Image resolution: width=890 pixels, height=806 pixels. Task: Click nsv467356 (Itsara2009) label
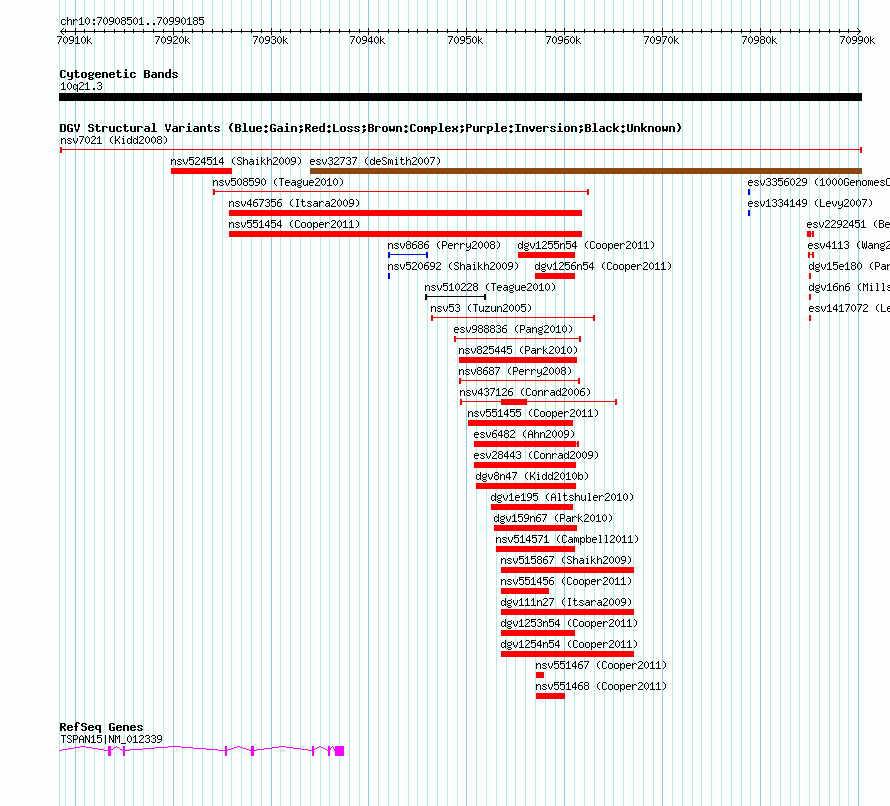coord(294,203)
